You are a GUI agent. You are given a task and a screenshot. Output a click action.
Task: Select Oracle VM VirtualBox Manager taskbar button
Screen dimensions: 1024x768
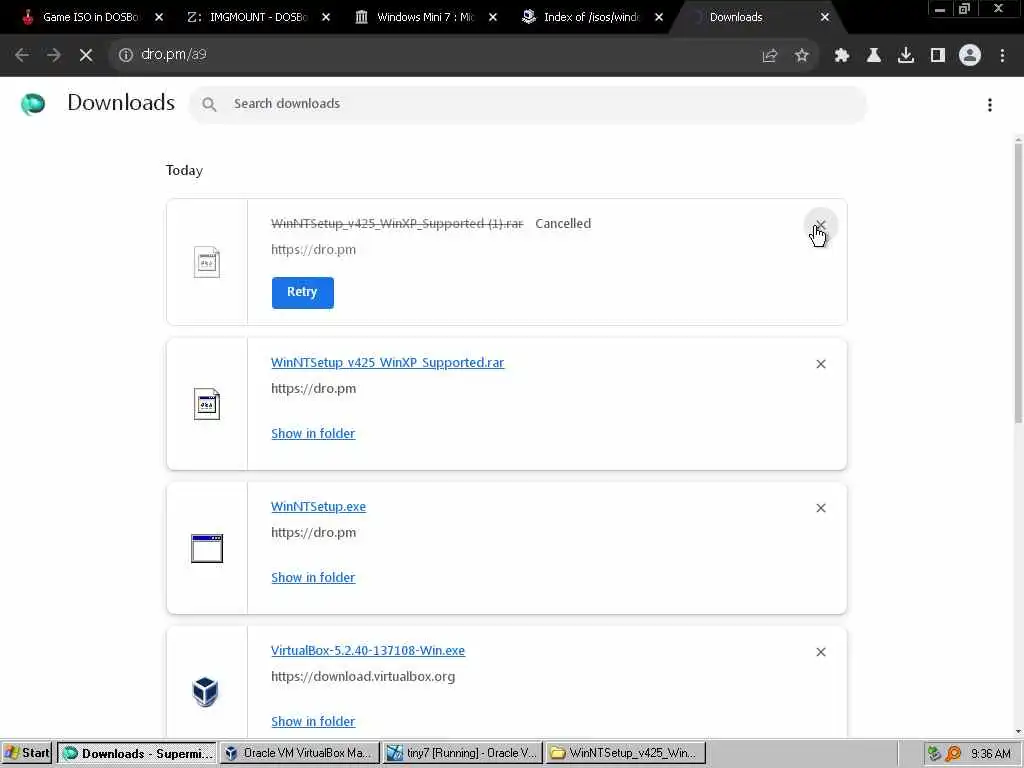pyautogui.click(x=299, y=753)
